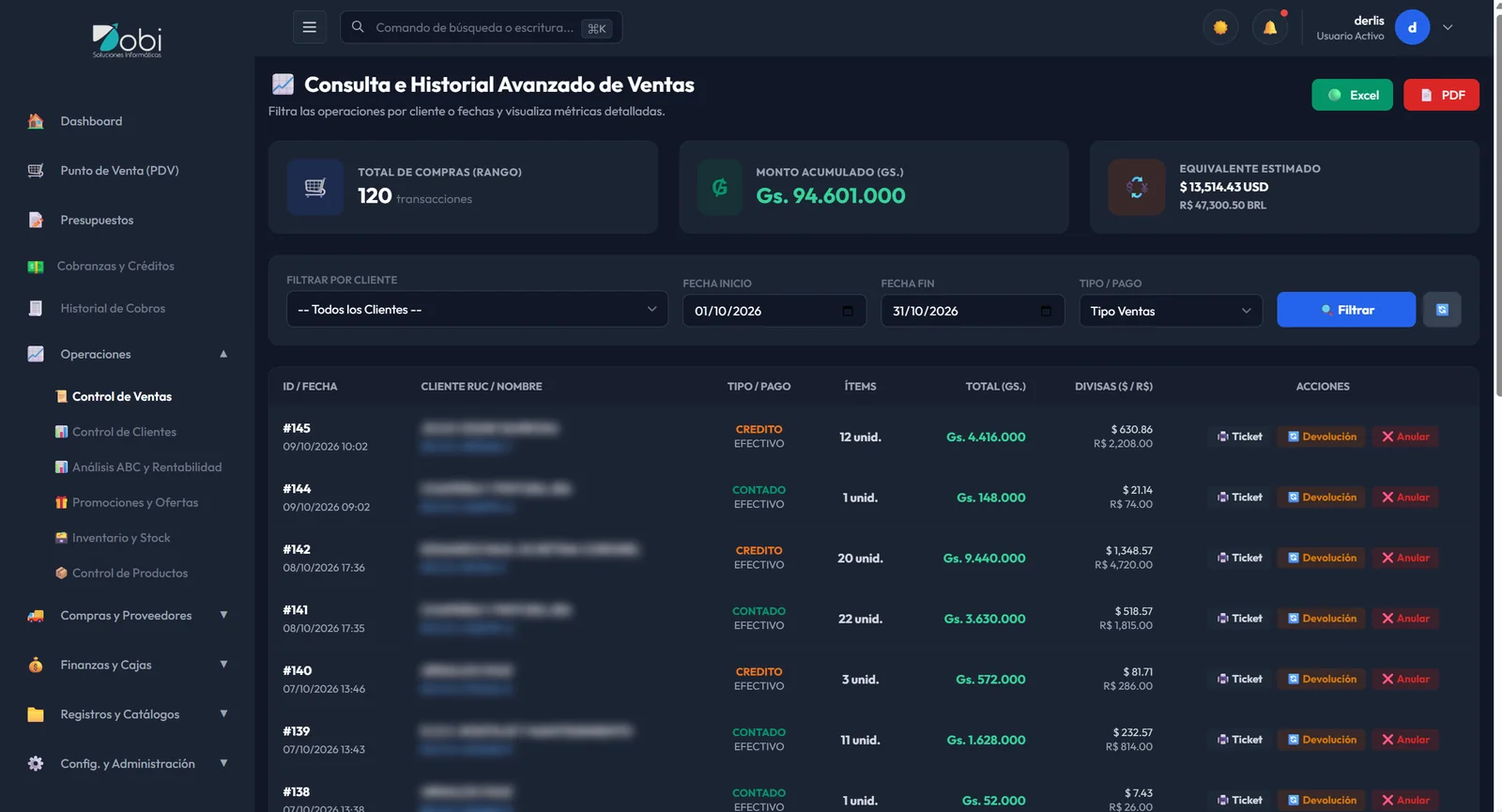Expand Compras y Proveedores group
This screenshot has width=1502, height=812.
tap(128, 616)
